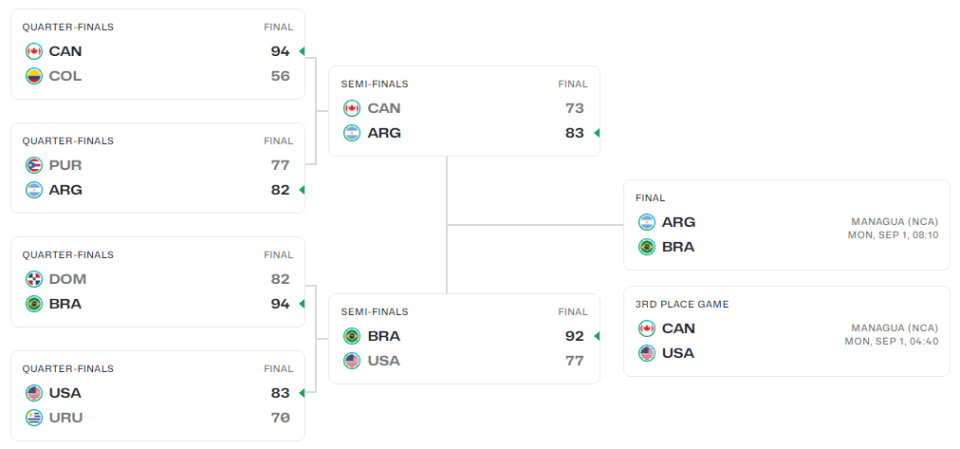Click Managua venue text in Final card
This screenshot has width=960, height=449.
click(x=894, y=222)
